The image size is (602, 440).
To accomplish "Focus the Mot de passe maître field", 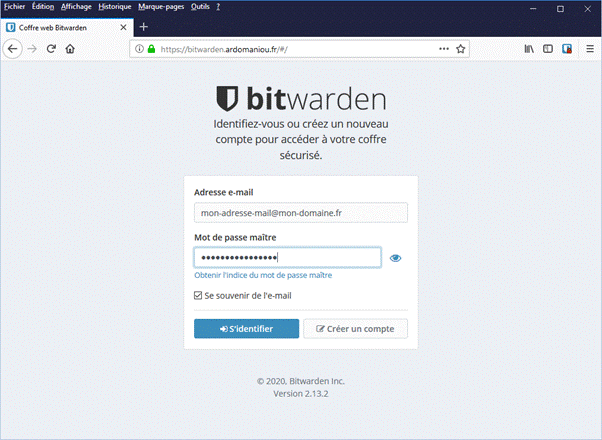I will pos(288,257).
